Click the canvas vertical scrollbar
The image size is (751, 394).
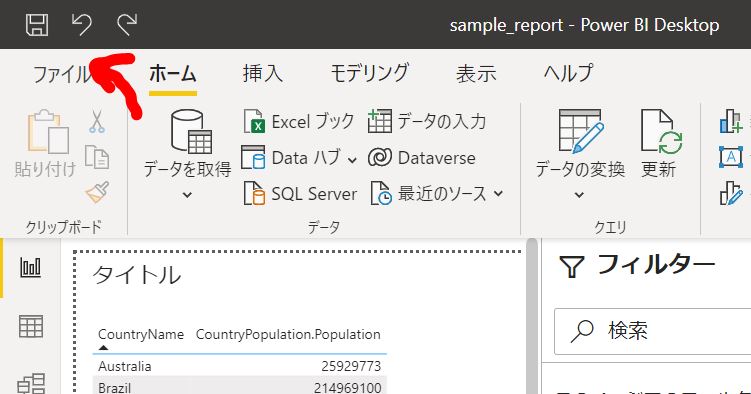click(532, 316)
